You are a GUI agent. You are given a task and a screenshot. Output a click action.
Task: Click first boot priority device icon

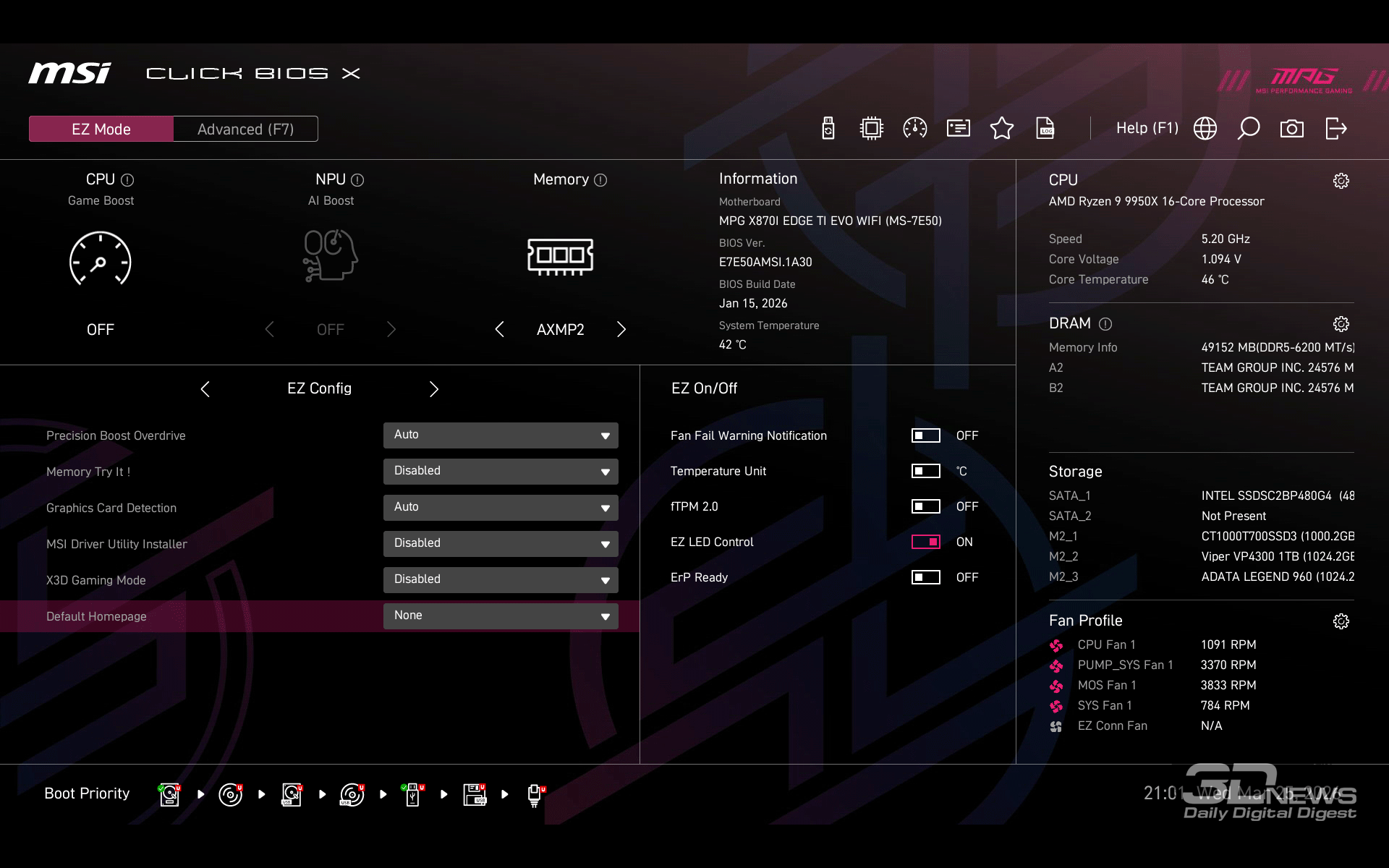169,794
